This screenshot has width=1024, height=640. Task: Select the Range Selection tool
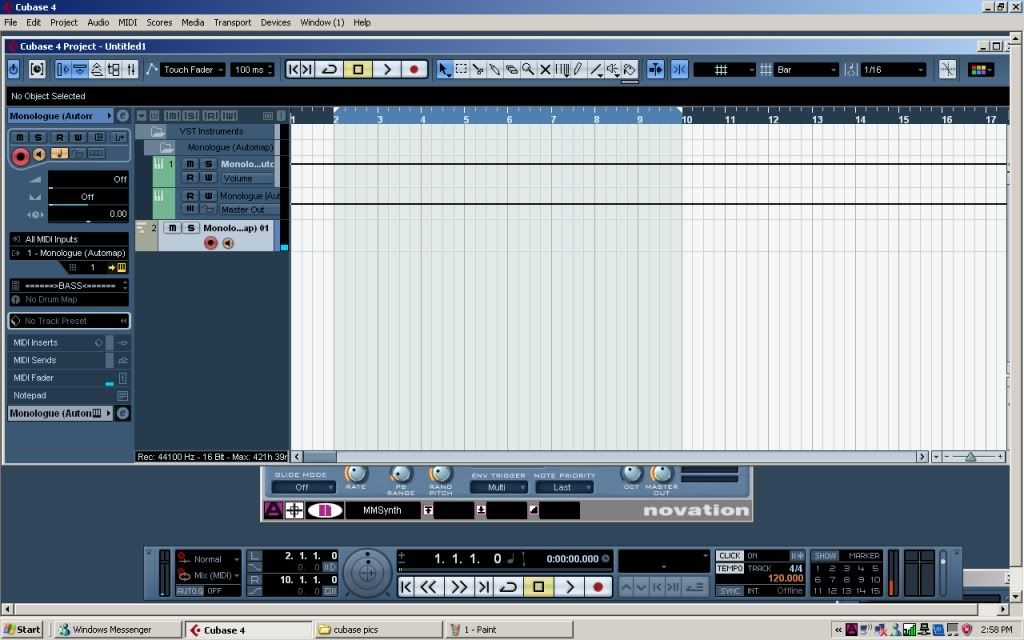point(462,69)
